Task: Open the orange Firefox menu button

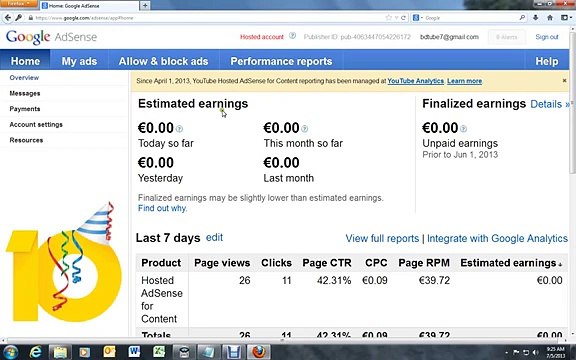Action: pyautogui.click(x=19, y=4)
